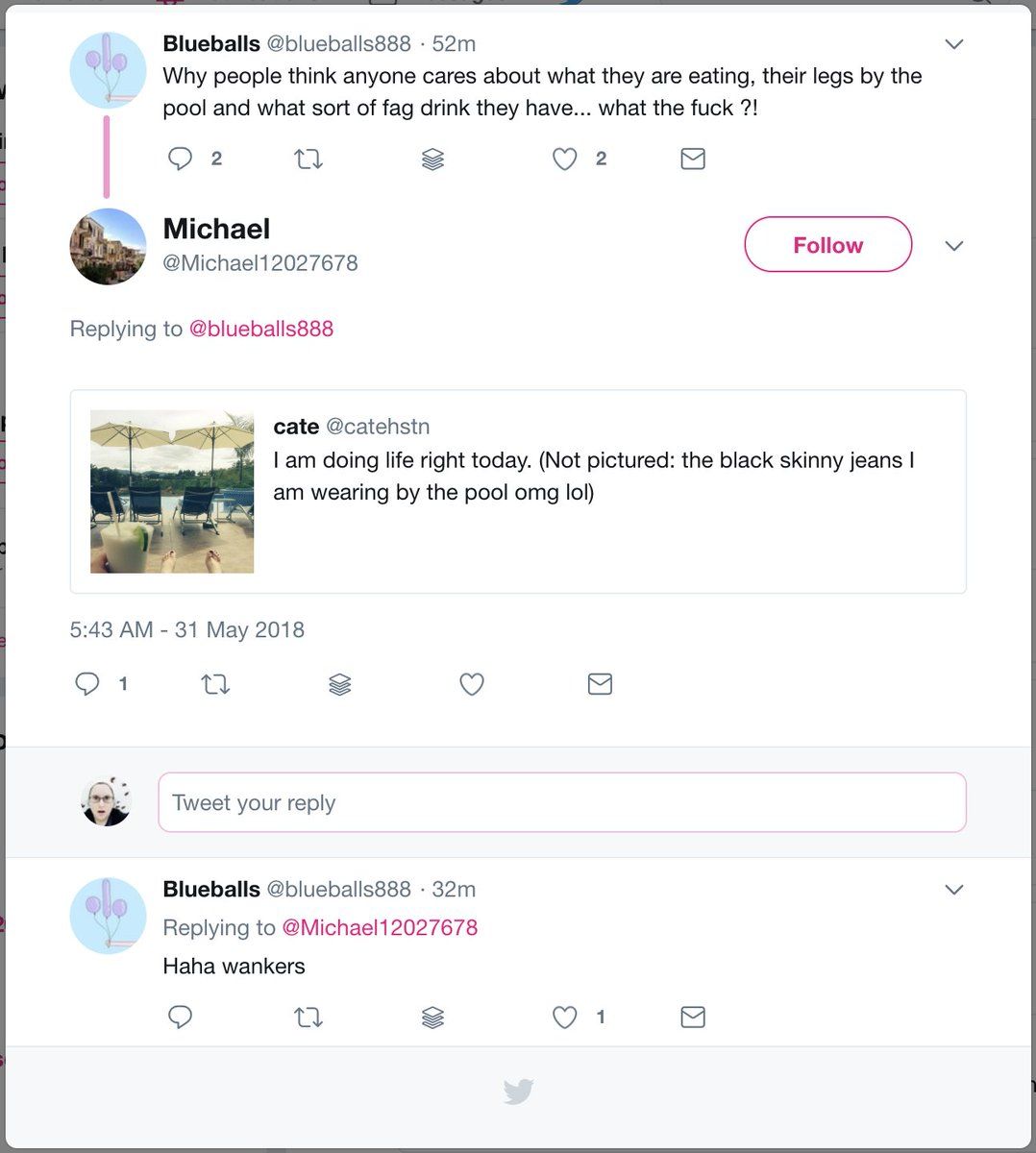
Task: Retweet Michael's tweet
Action: (215, 684)
